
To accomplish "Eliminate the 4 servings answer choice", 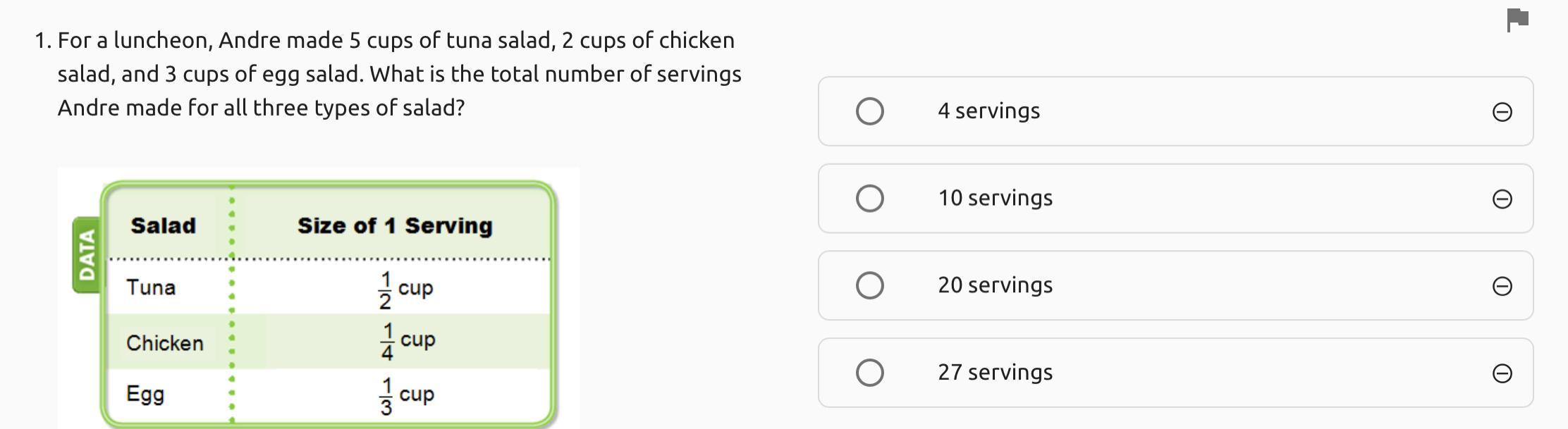I will (1502, 112).
